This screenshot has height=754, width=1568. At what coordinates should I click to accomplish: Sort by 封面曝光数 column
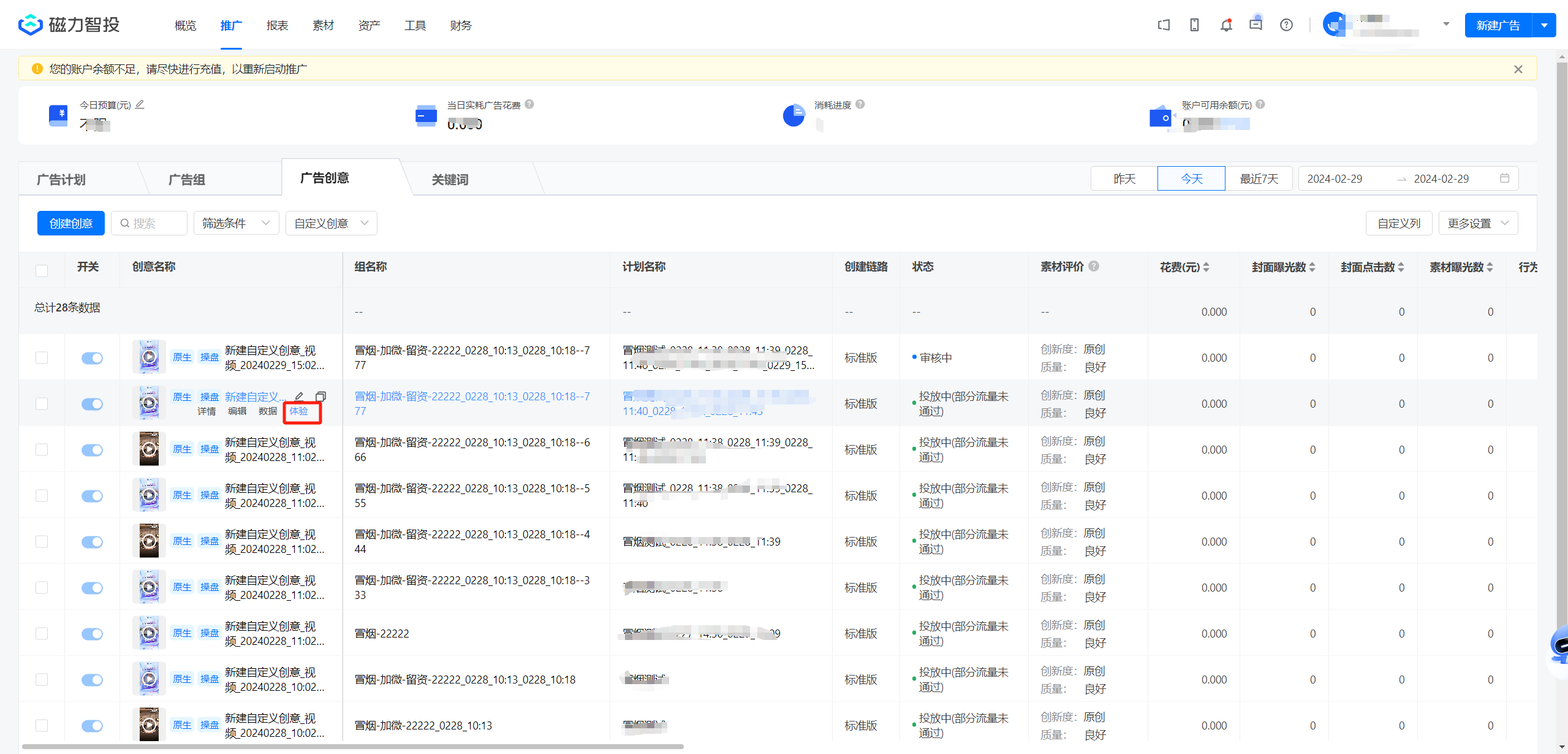pos(1312,267)
